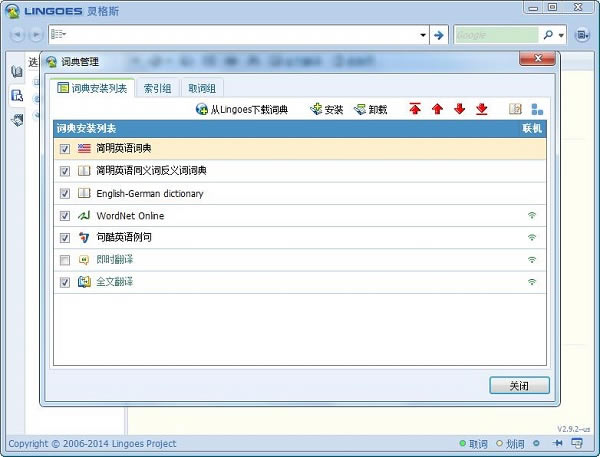Click the Lingoes parrot logo in title bar
The image size is (600, 457).
point(13,11)
